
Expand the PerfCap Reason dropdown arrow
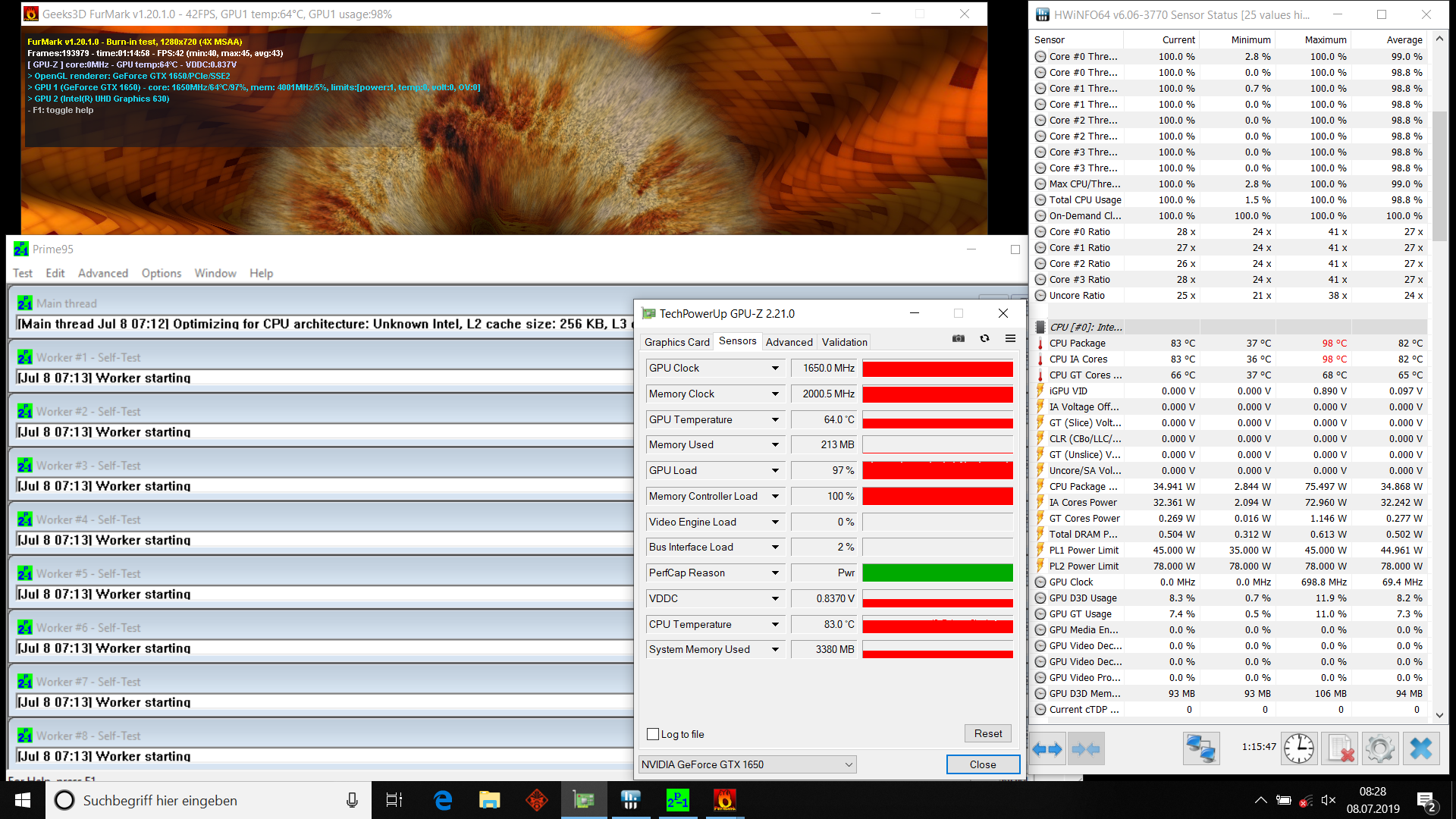tap(775, 573)
